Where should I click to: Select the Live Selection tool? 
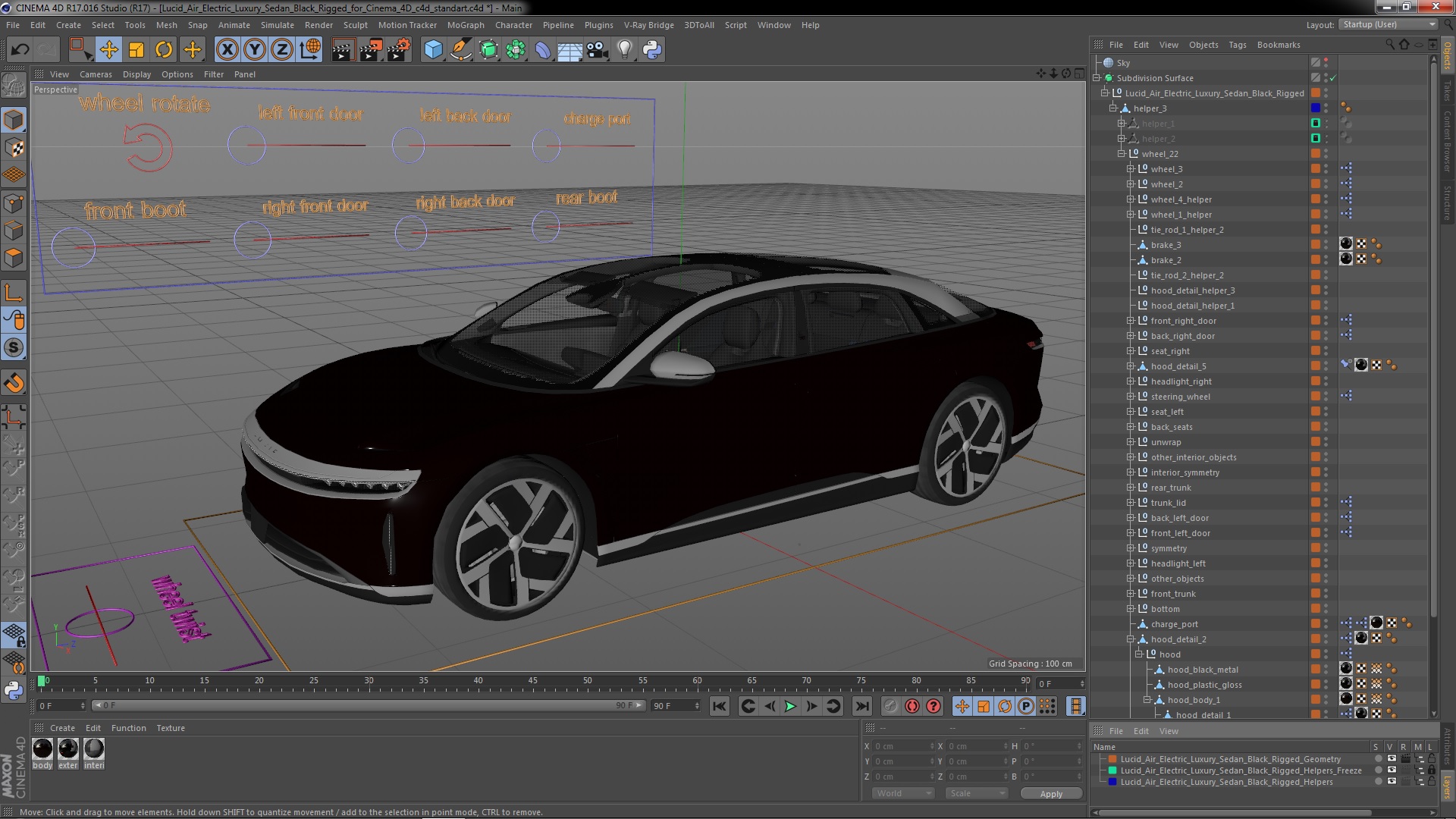(x=80, y=50)
